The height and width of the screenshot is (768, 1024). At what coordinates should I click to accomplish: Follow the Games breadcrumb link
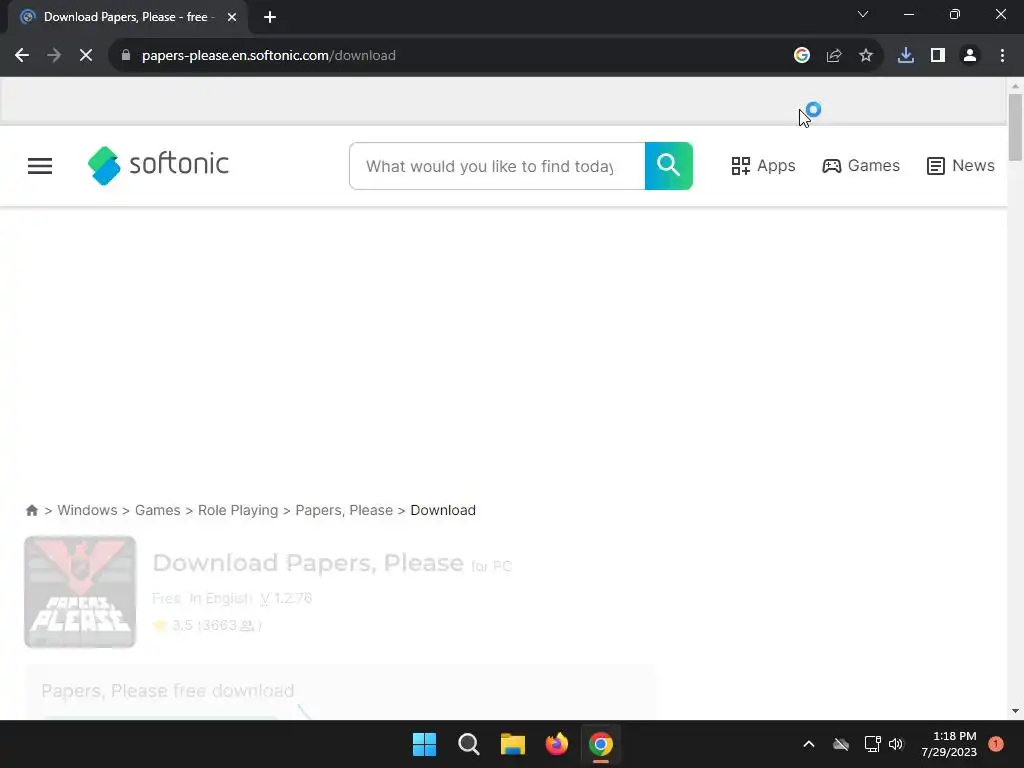(x=157, y=510)
